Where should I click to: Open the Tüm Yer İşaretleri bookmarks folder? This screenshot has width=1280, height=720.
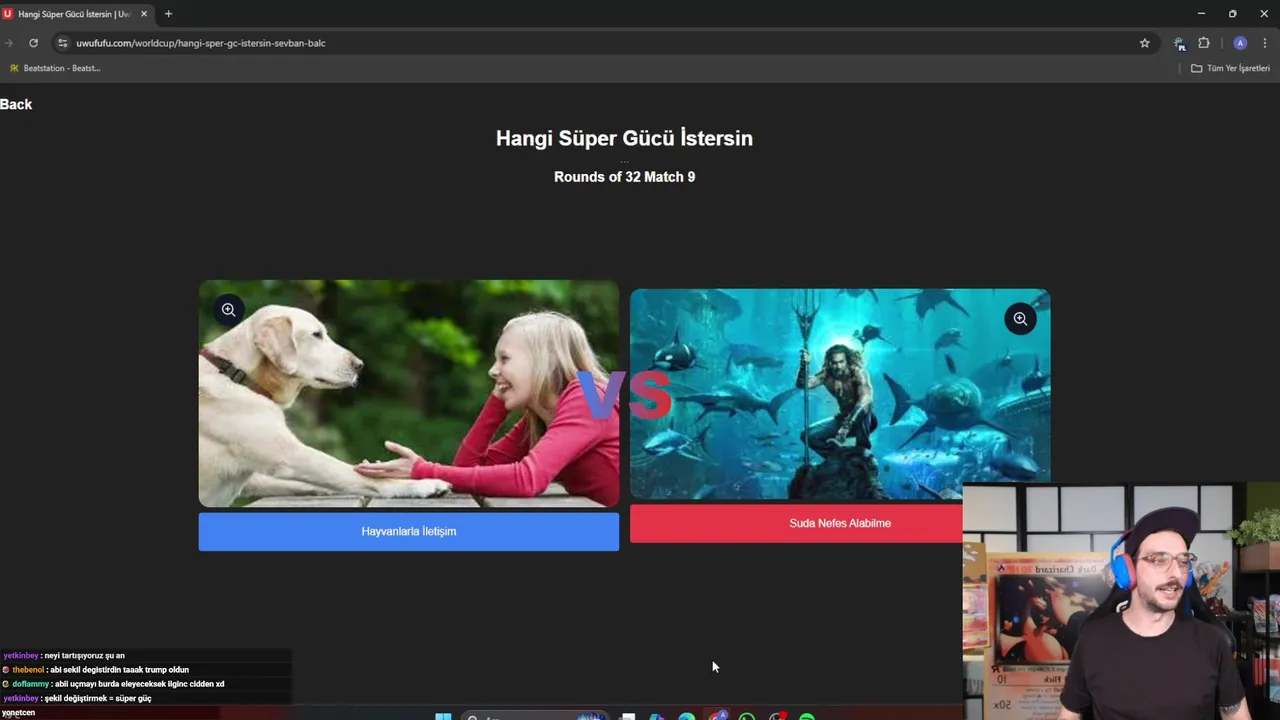[x=1230, y=68]
